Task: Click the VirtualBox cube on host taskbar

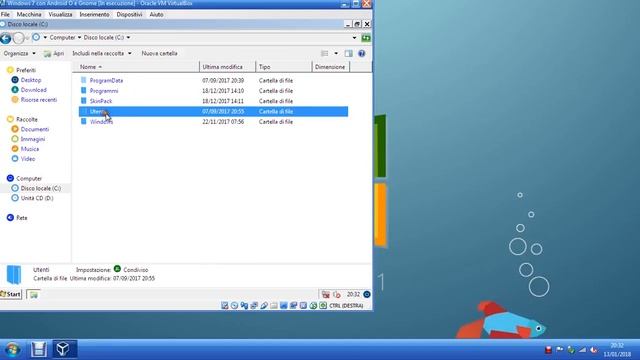Action: pyautogui.click(x=63, y=349)
